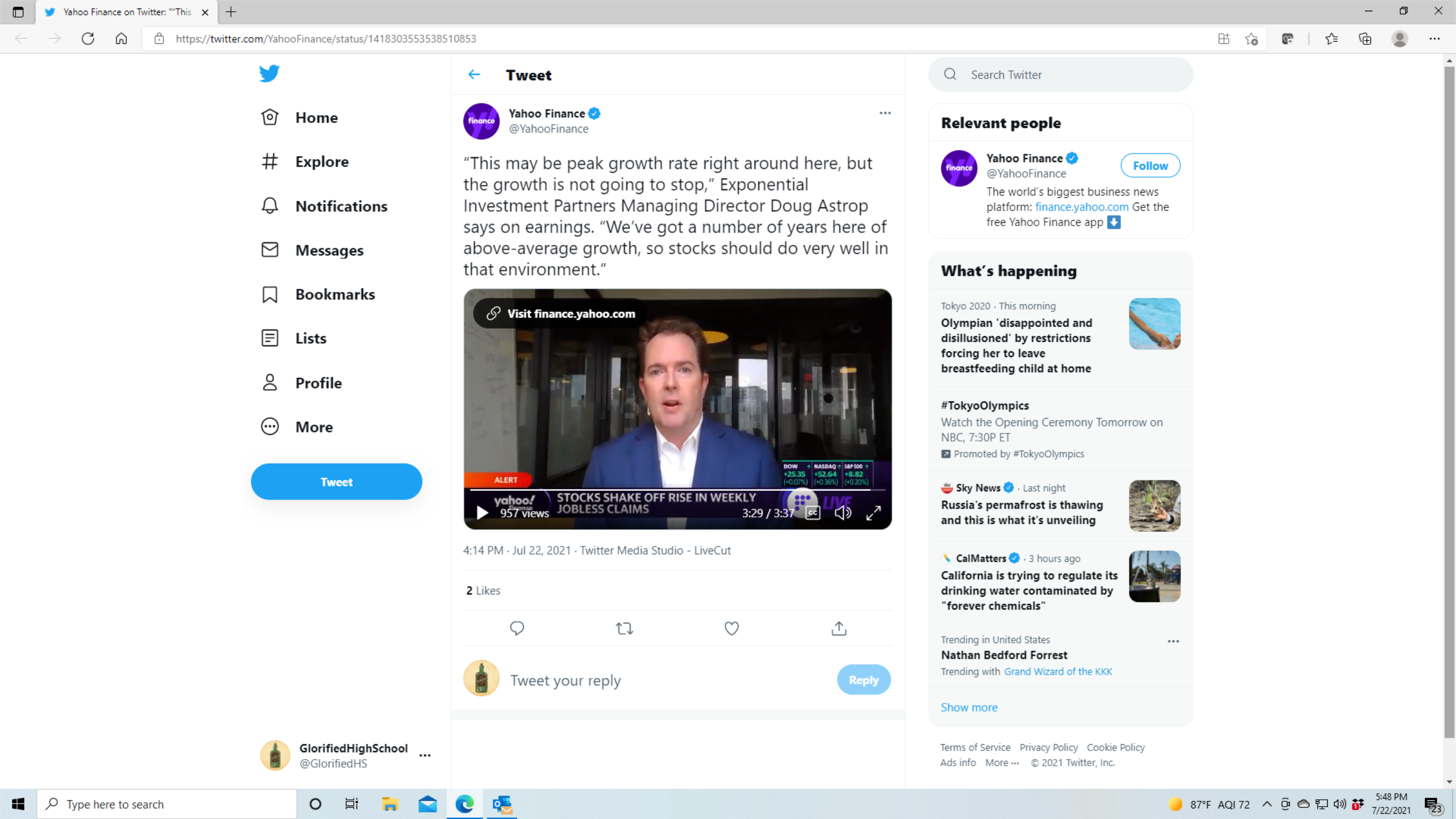This screenshot has height=819, width=1456.
Task: Click the share tweet icon
Action: [x=839, y=629]
